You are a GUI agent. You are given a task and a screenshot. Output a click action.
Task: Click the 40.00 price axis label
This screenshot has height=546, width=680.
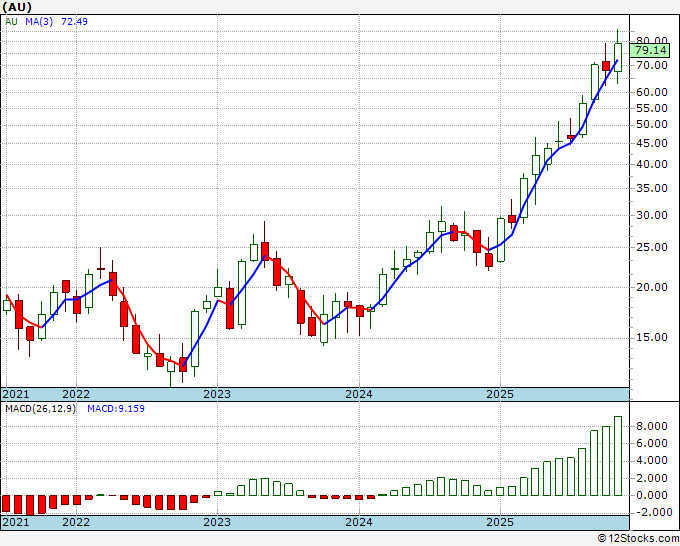pyautogui.click(x=651, y=164)
